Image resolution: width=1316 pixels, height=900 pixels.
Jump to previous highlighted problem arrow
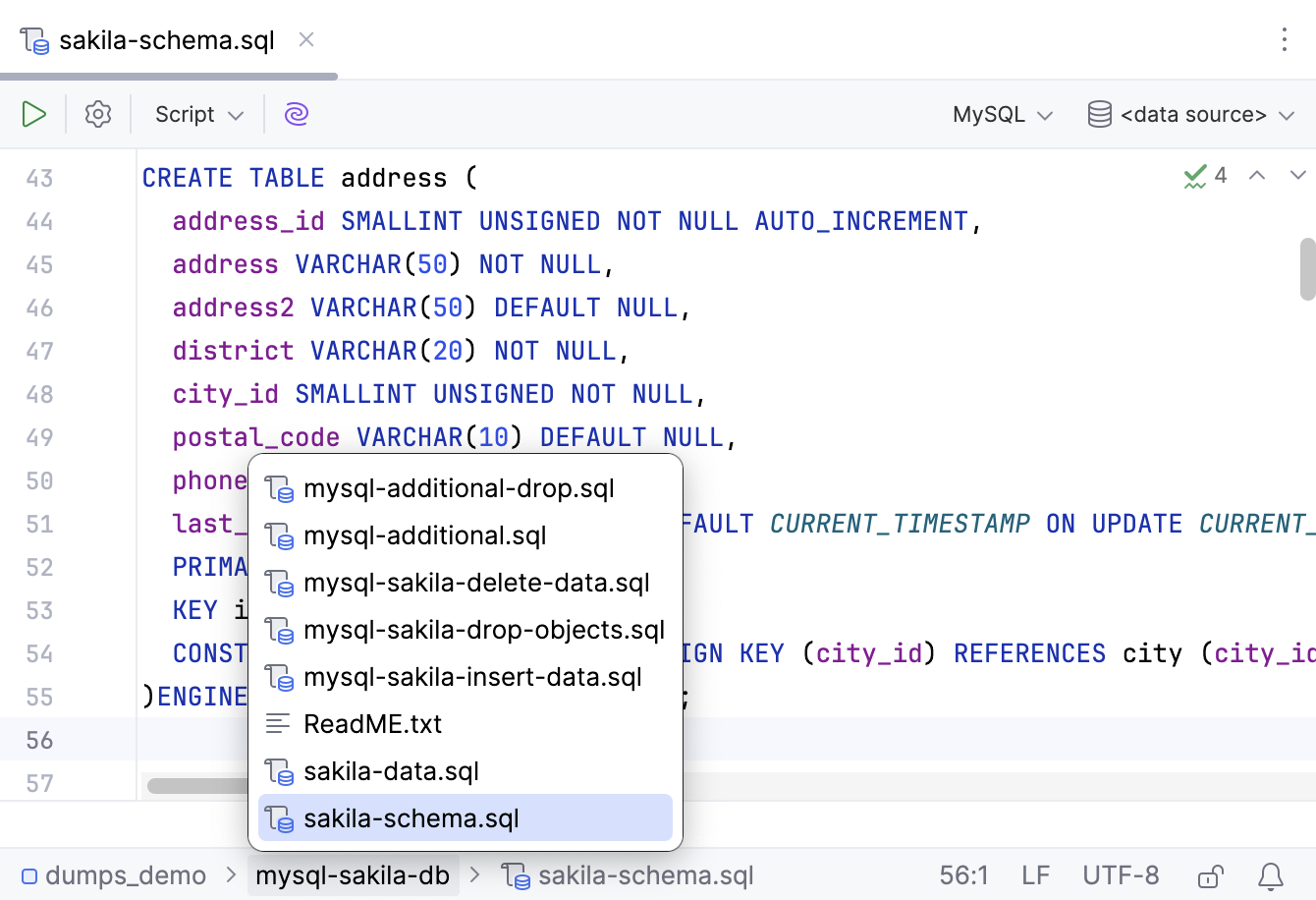click(x=1257, y=176)
